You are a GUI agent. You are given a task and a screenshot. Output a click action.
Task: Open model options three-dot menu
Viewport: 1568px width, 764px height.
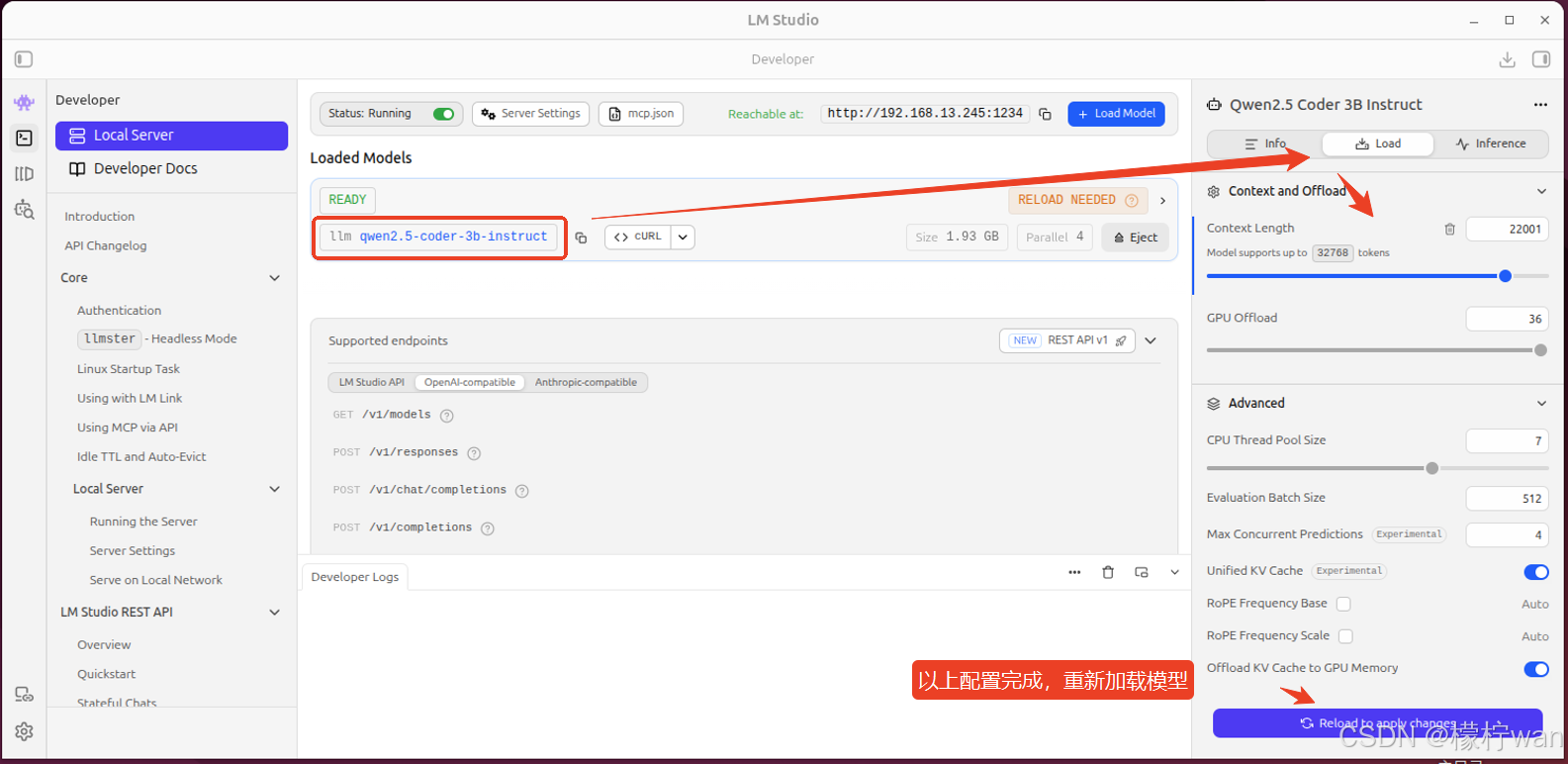tap(1540, 105)
